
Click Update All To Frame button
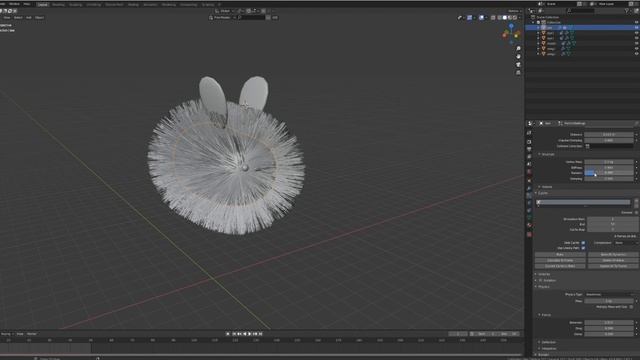pyautogui.click(x=613, y=266)
